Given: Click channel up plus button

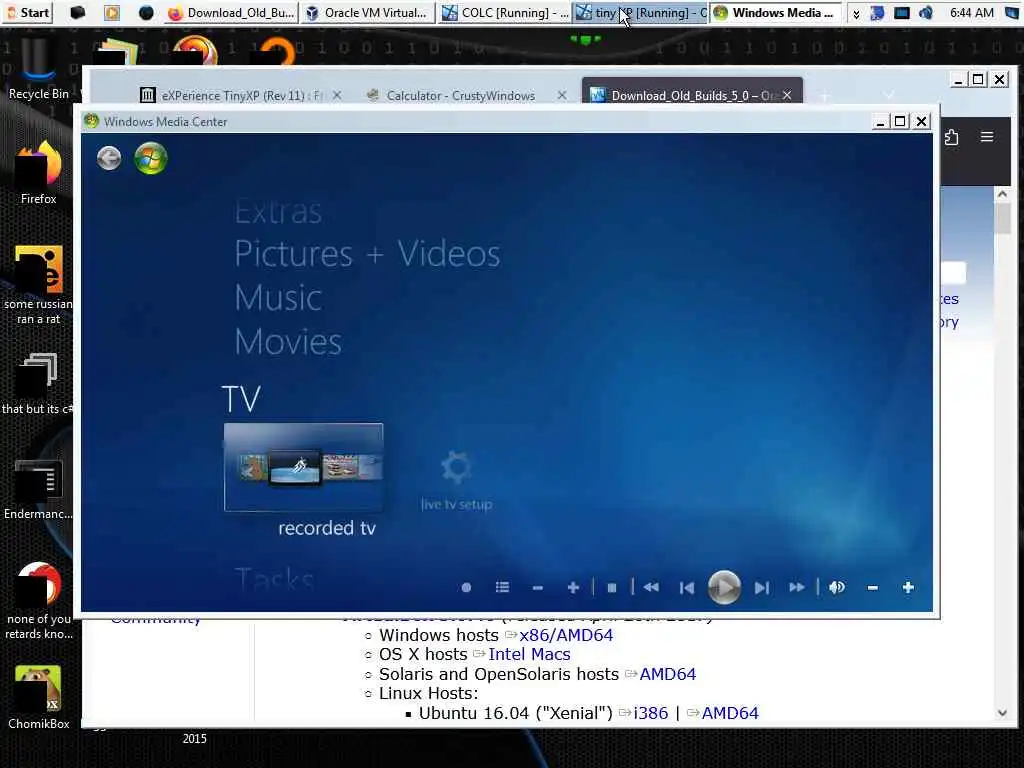Looking at the screenshot, I should coord(573,588).
